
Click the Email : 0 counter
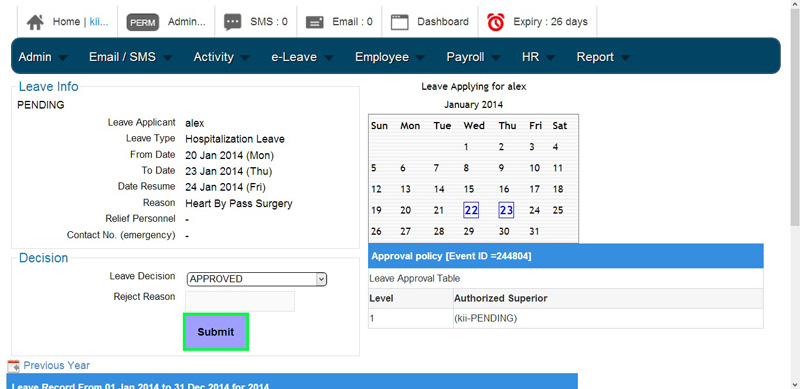click(x=353, y=22)
